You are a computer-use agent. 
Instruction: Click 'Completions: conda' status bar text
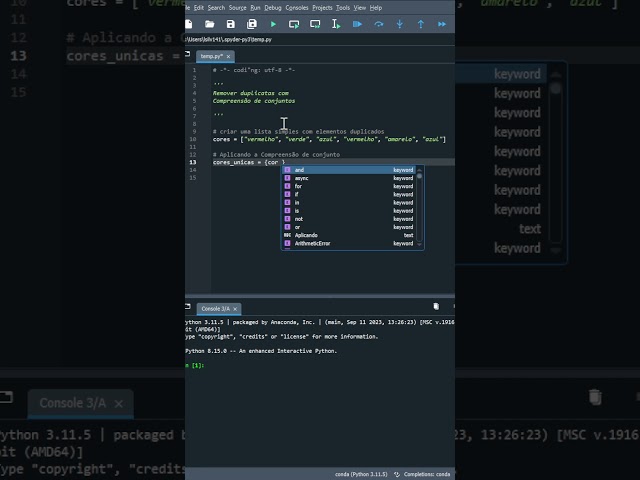pos(427,474)
